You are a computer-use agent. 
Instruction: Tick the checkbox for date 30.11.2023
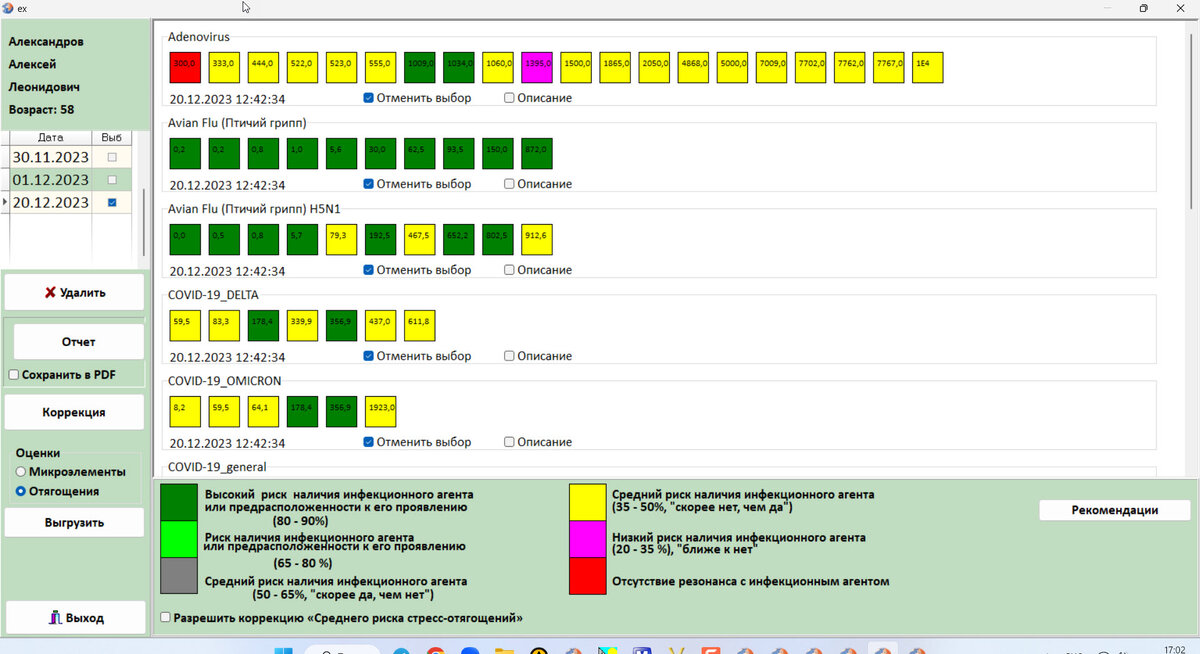coord(111,158)
